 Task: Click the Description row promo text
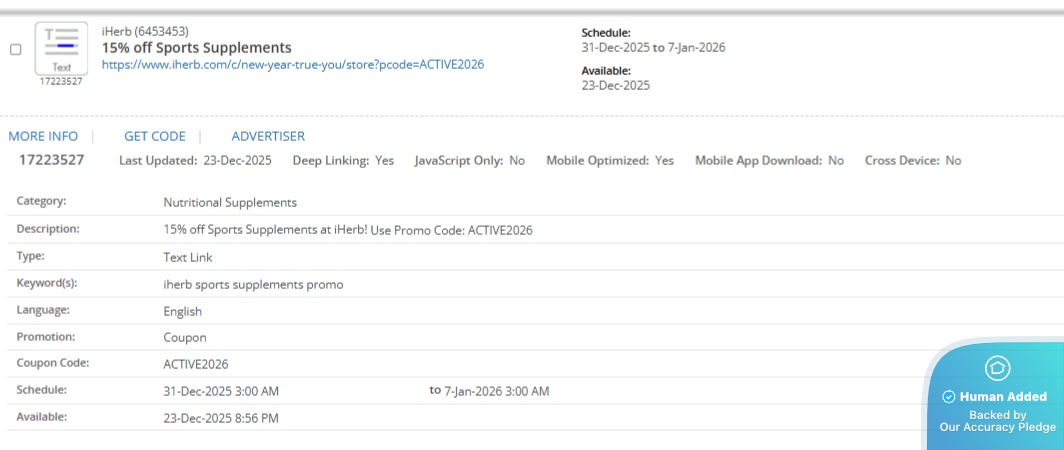(x=348, y=230)
